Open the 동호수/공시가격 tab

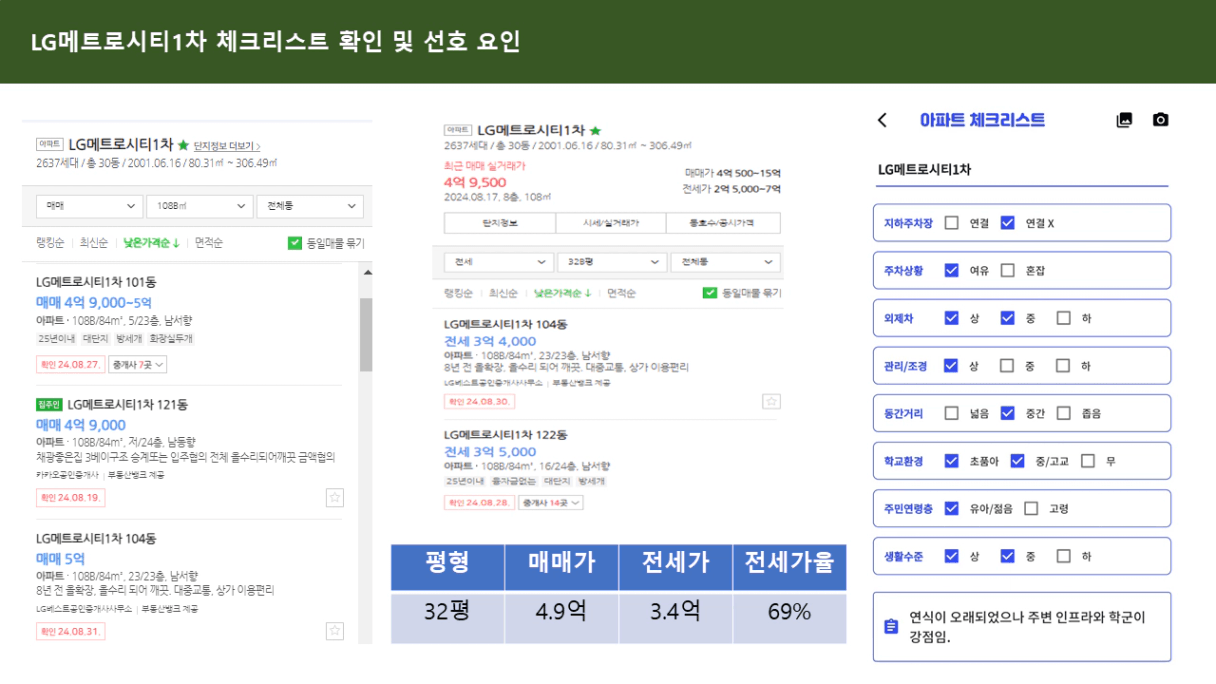[x=724, y=223]
